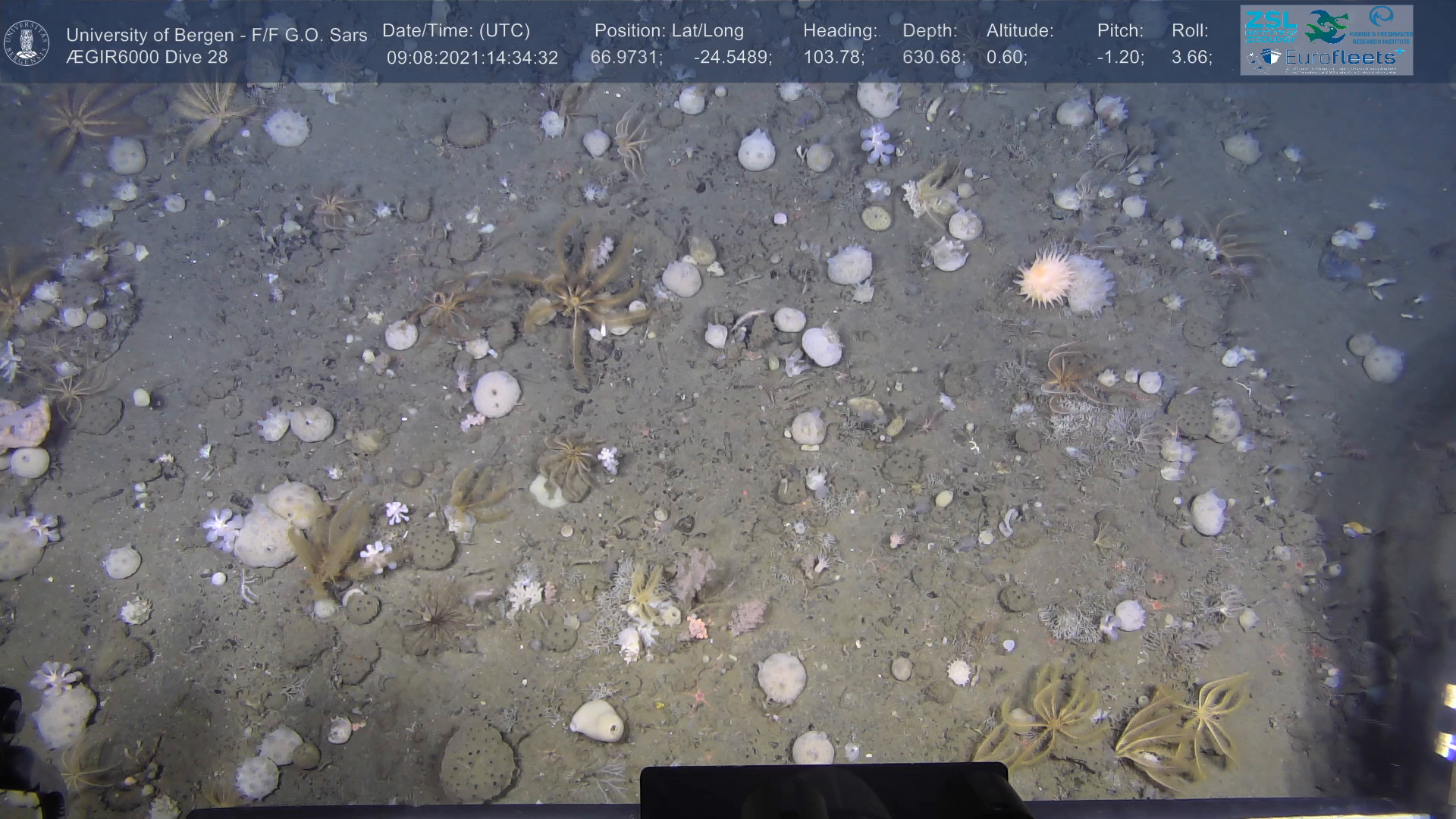1456x819 pixels.
Task: Click the ZSL Institute of Zoology logo
Action: (x=1271, y=27)
